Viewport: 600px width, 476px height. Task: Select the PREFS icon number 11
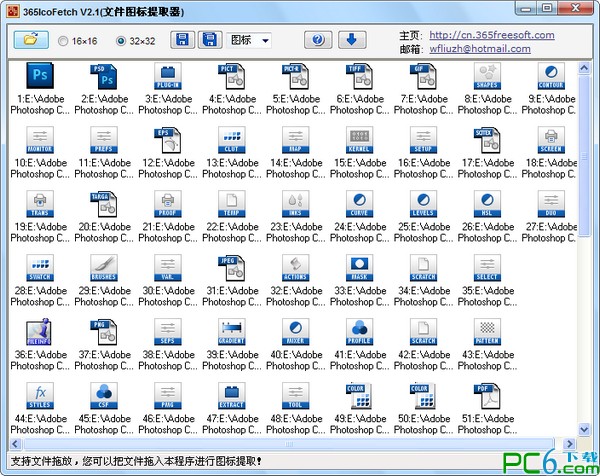(x=104, y=140)
